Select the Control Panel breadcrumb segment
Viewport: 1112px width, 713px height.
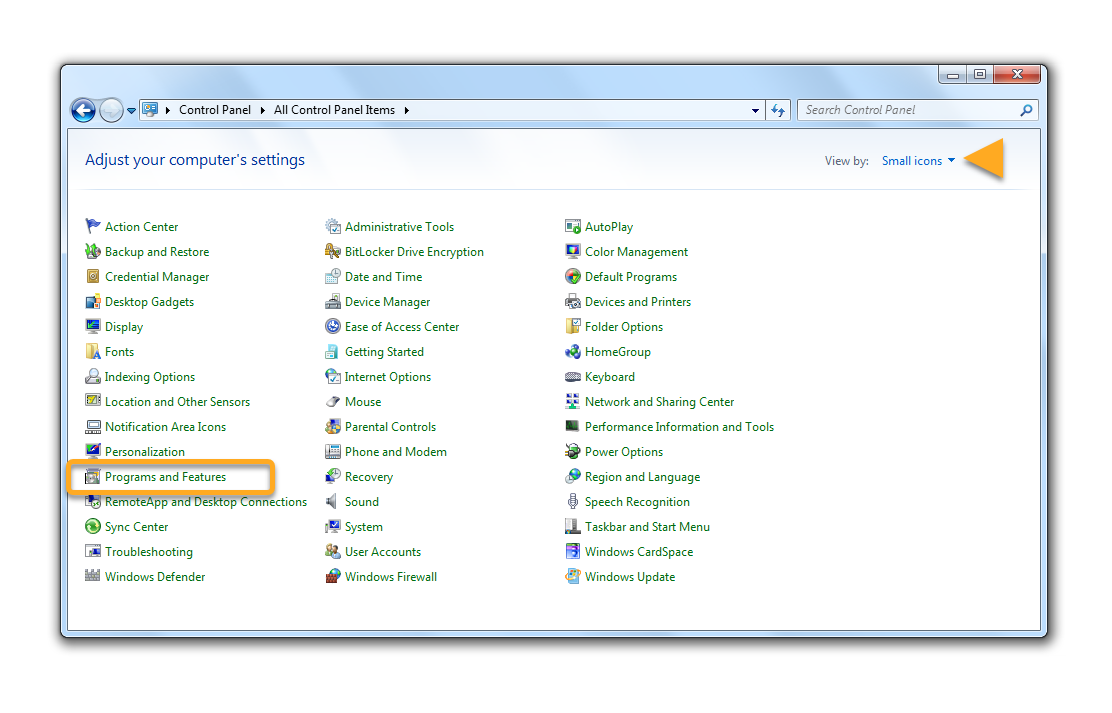[x=215, y=110]
